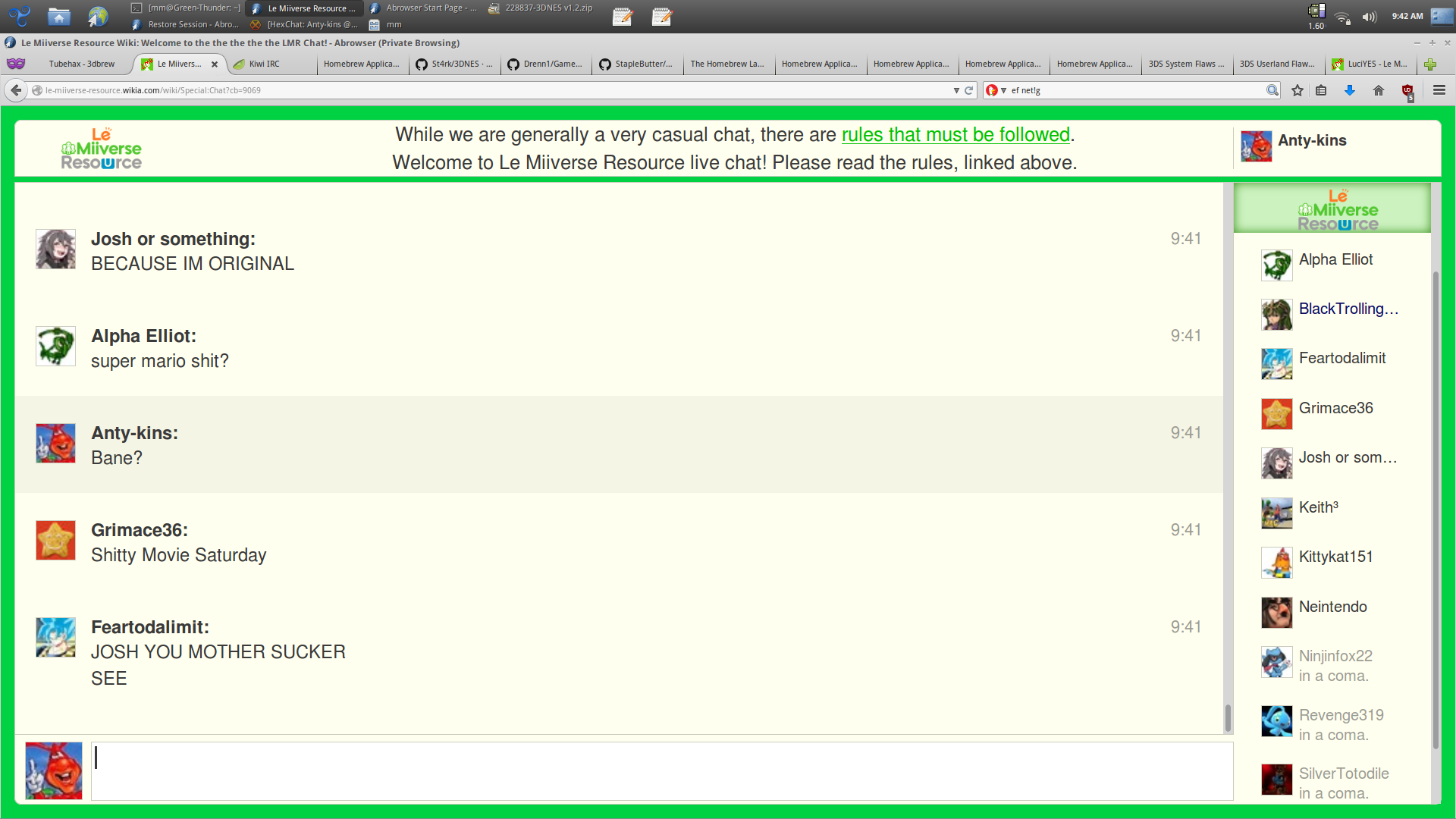Open the uBlock Origin shield icon
The image size is (1456, 819).
click(1408, 92)
